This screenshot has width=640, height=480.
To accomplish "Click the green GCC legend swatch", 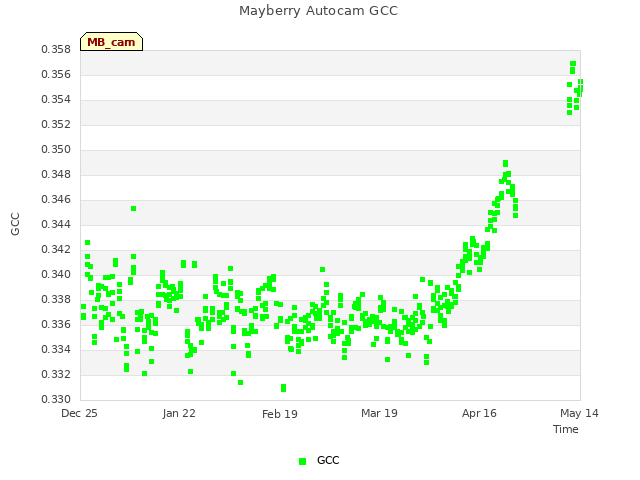I will [x=302, y=461].
